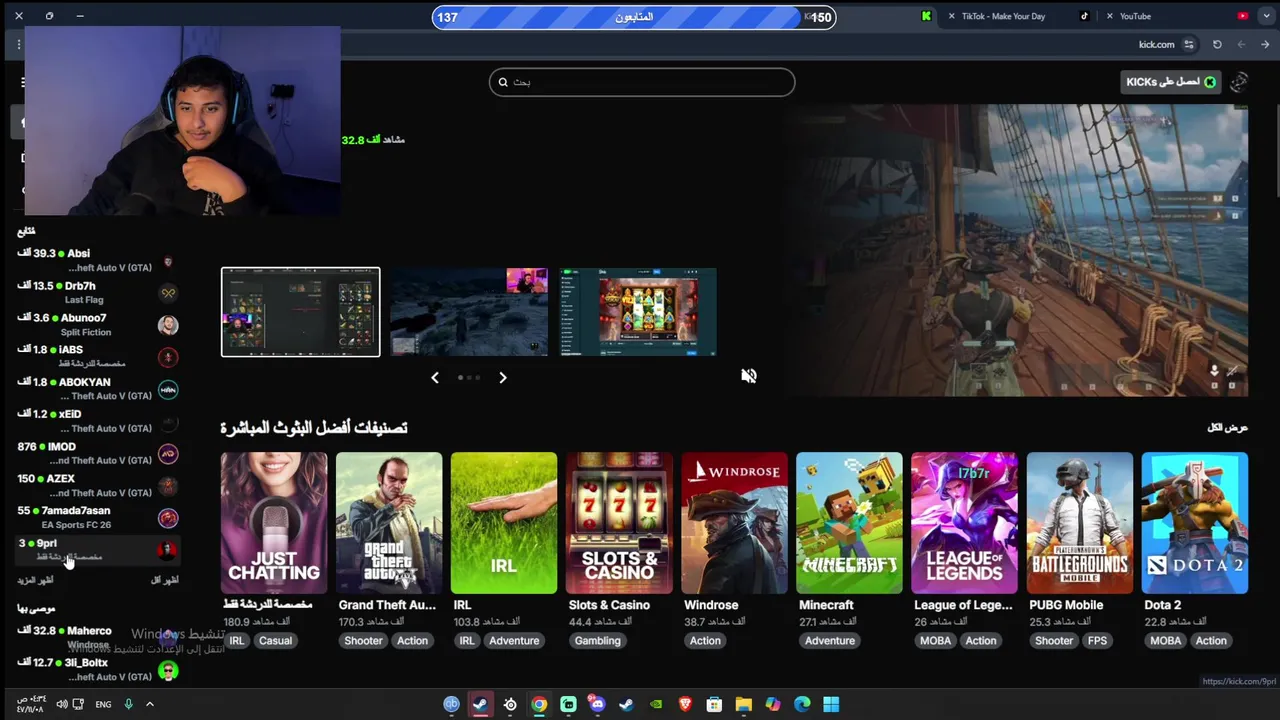Image resolution: width=1280 pixels, height=720 pixels.
Task: Click the volume icon in the system tray
Action: (62, 704)
